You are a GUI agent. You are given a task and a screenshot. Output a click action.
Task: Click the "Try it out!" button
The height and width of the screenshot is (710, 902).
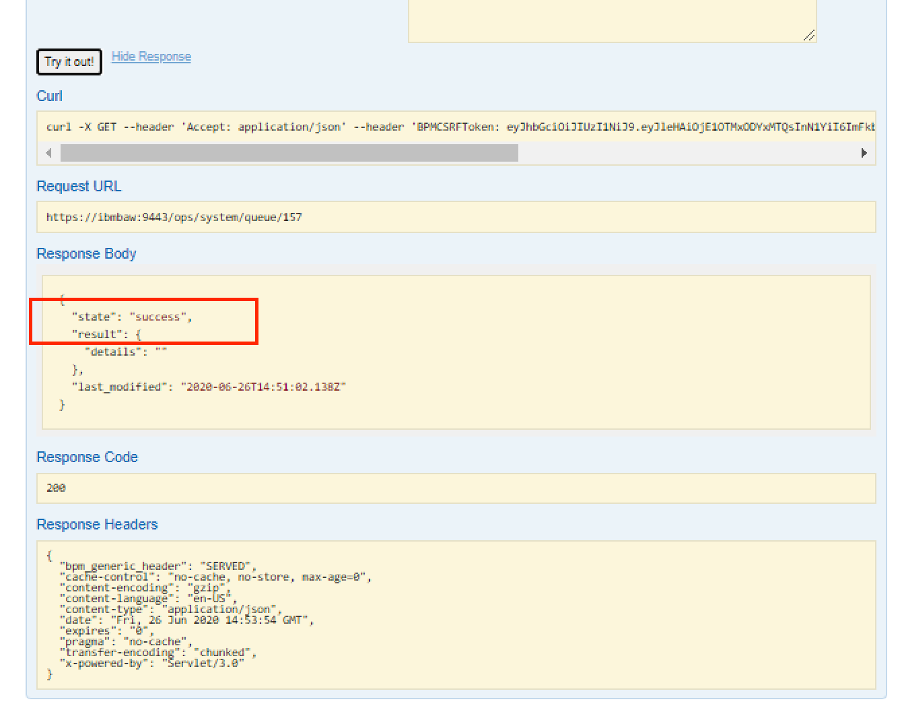(69, 62)
